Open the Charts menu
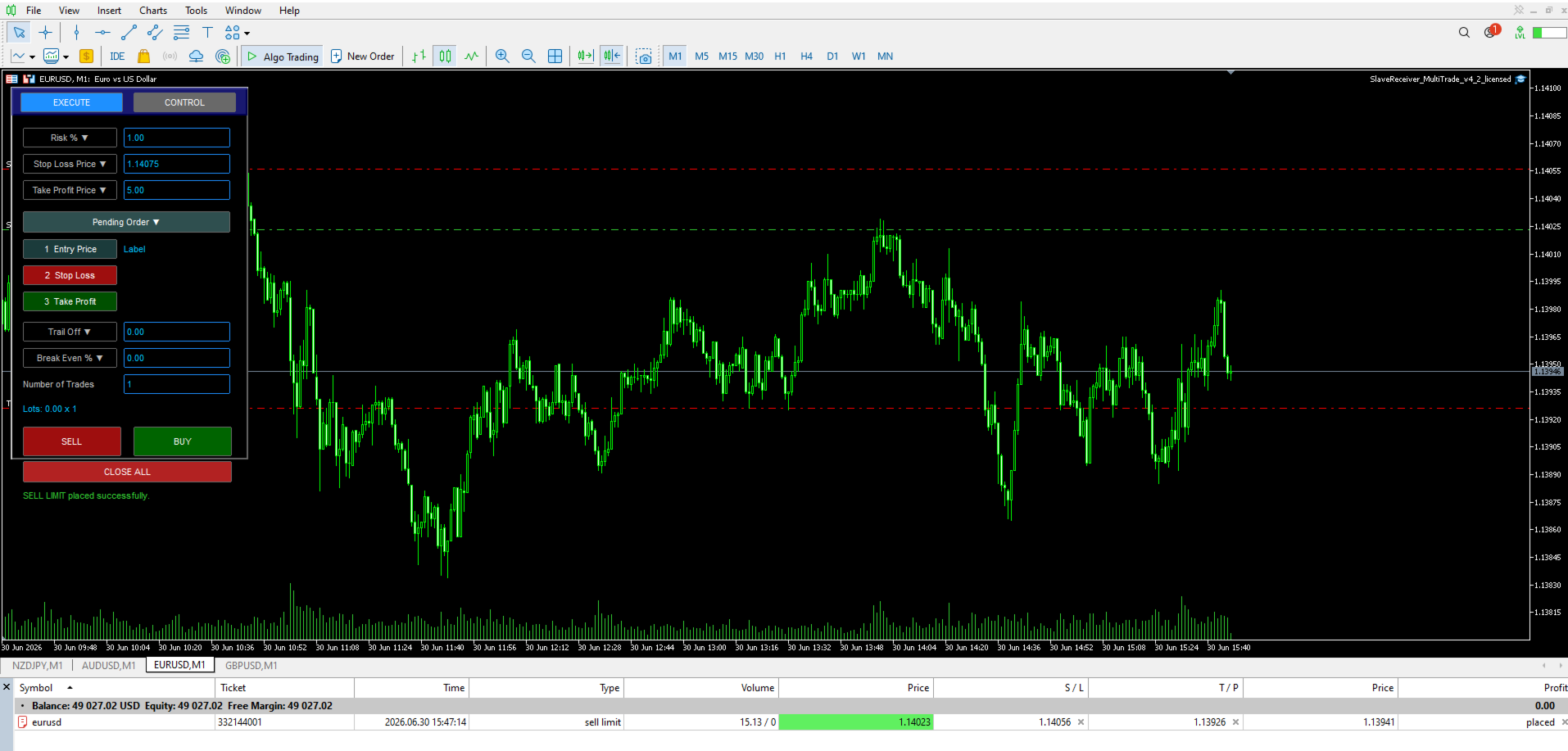This screenshot has height=751, width=1568. coord(153,11)
